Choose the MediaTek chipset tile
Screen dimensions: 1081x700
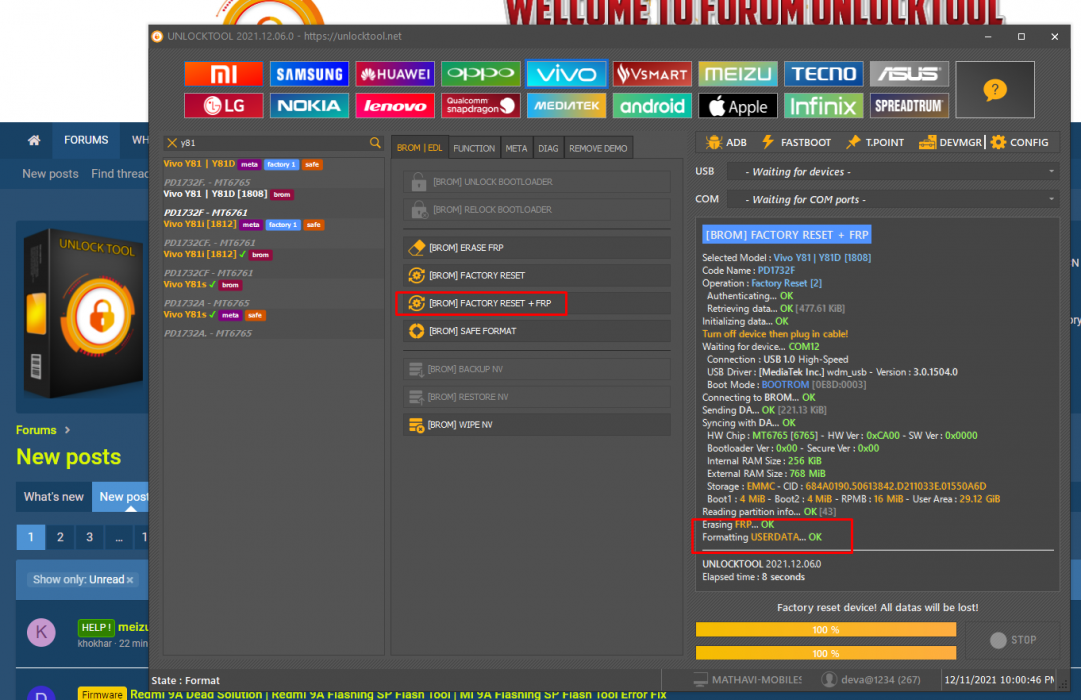coord(566,106)
